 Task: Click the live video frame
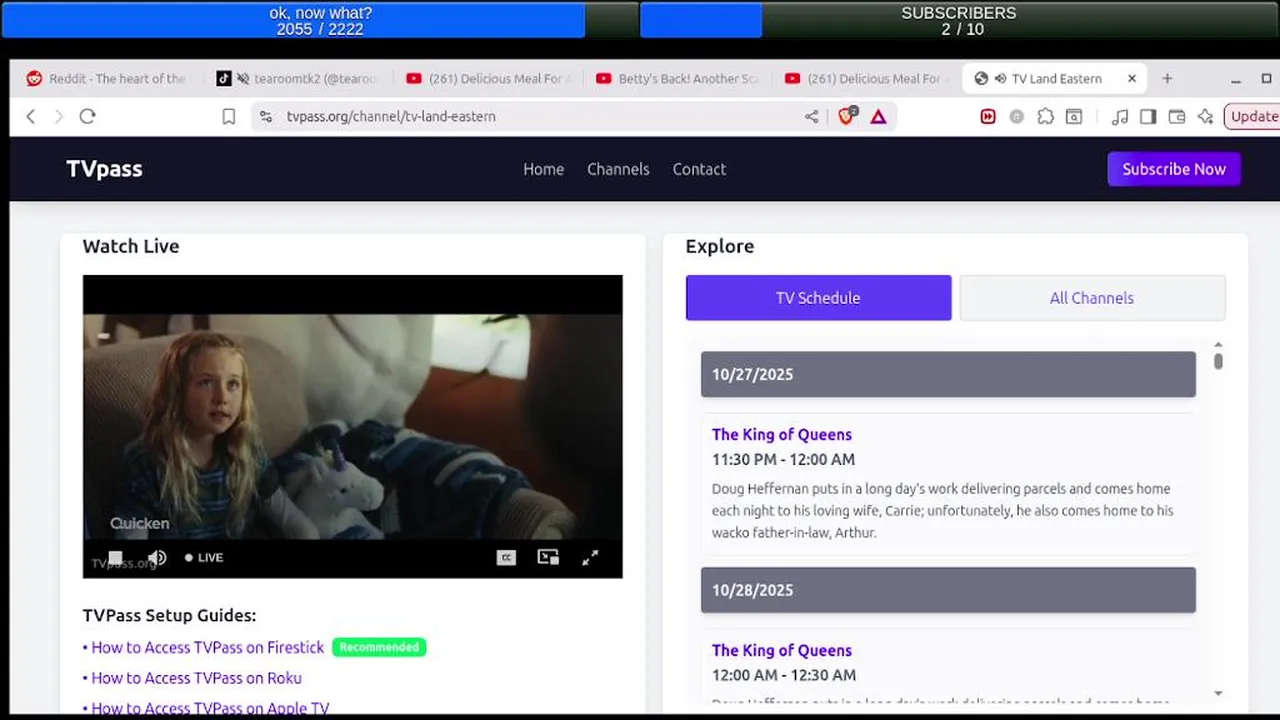click(x=352, y=427)
